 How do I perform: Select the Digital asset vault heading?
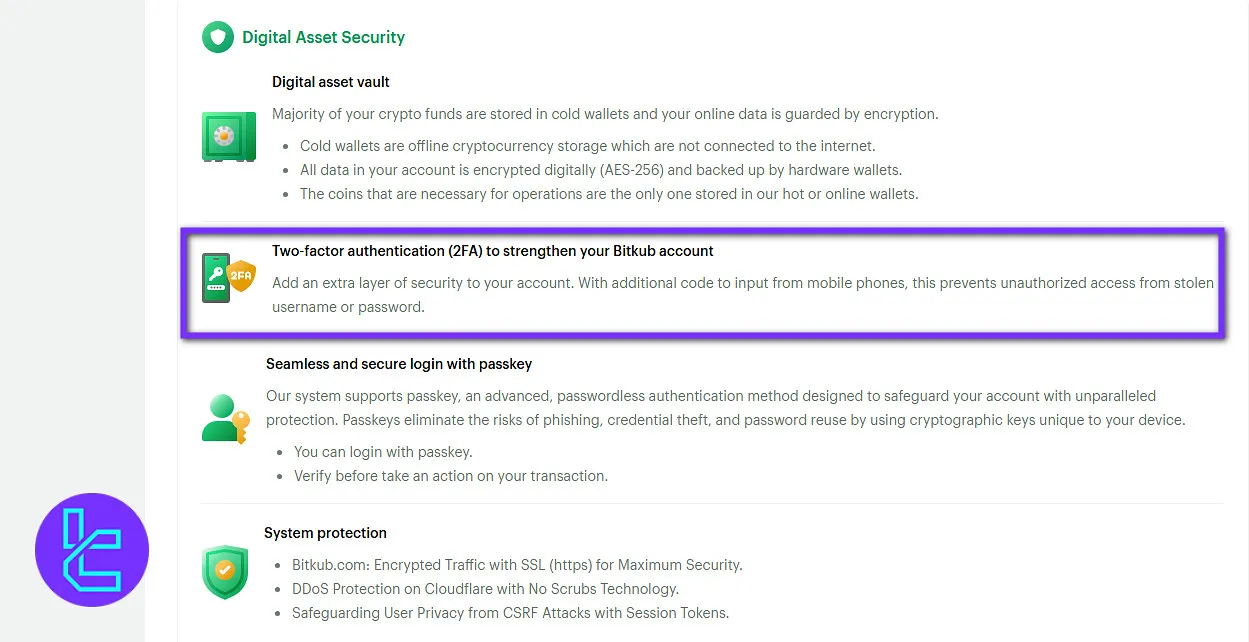331,82
